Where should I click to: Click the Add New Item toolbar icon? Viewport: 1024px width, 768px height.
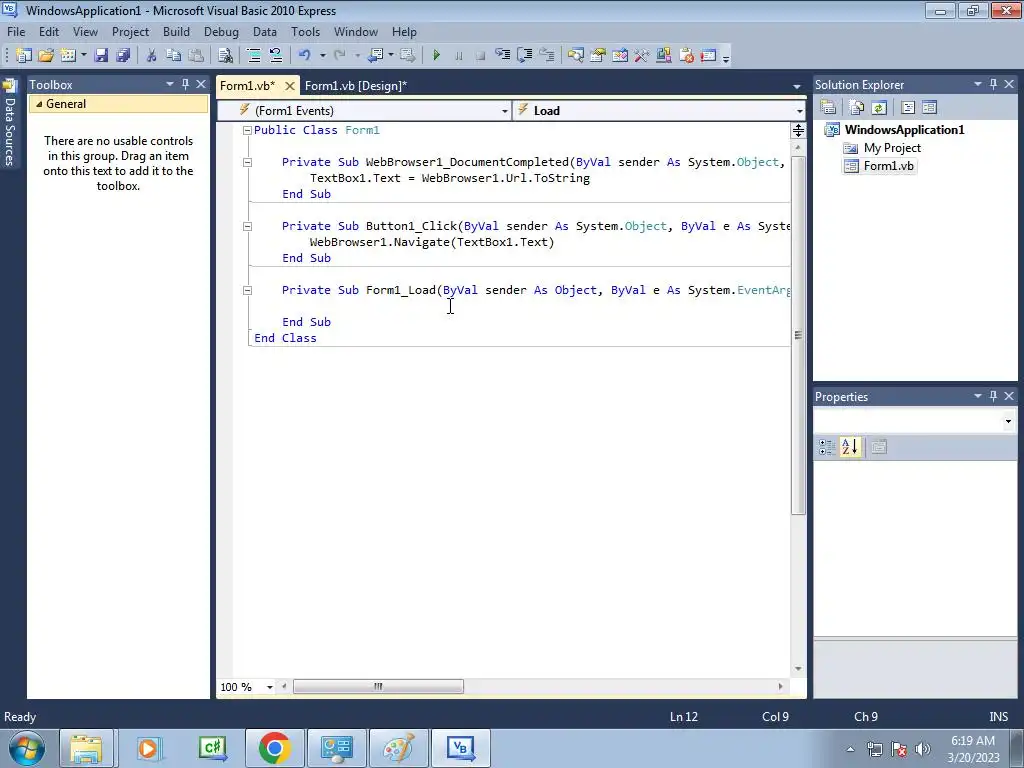pos(68,56)
